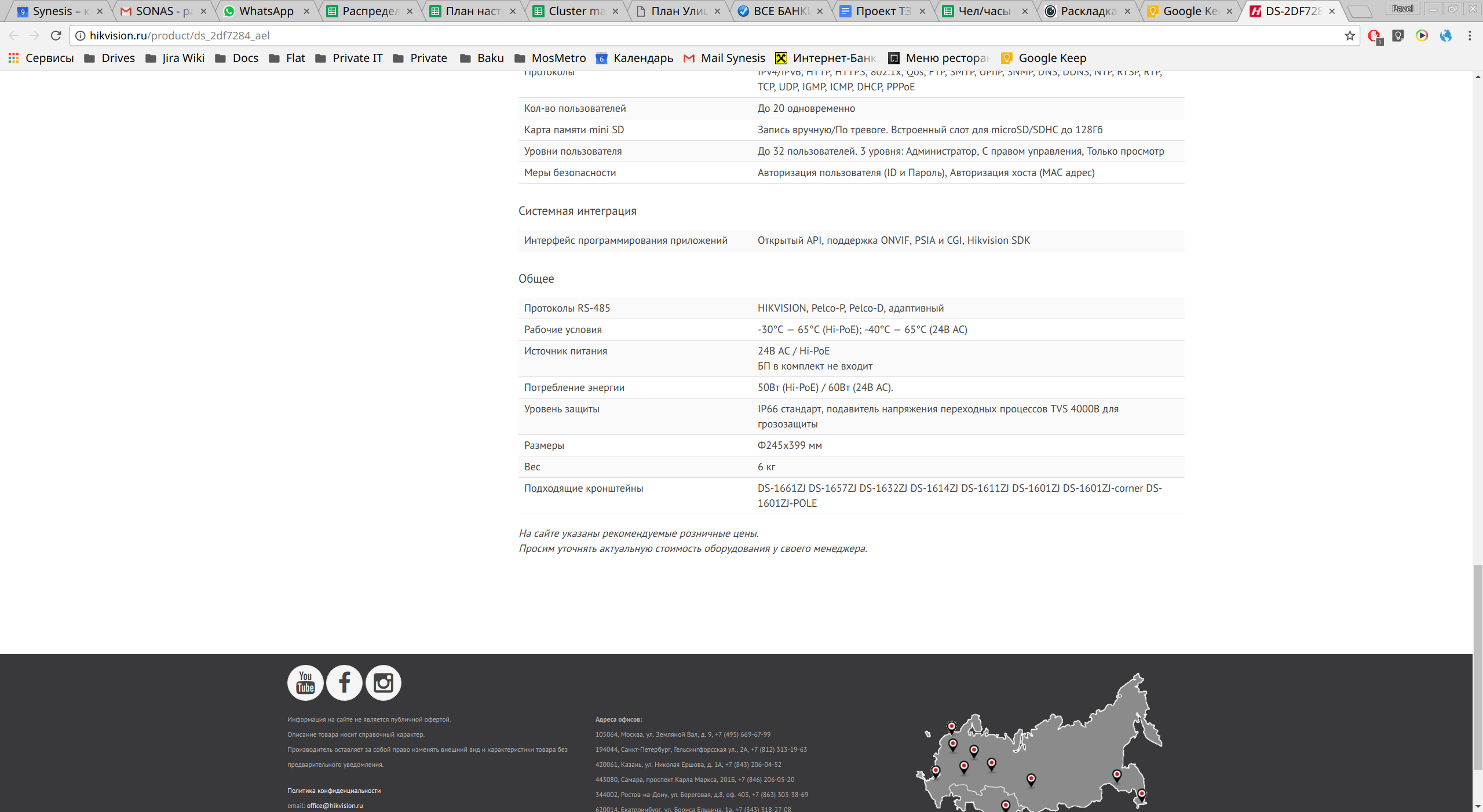
Task: Expand the Private bookmark folder
Action: 420,58
